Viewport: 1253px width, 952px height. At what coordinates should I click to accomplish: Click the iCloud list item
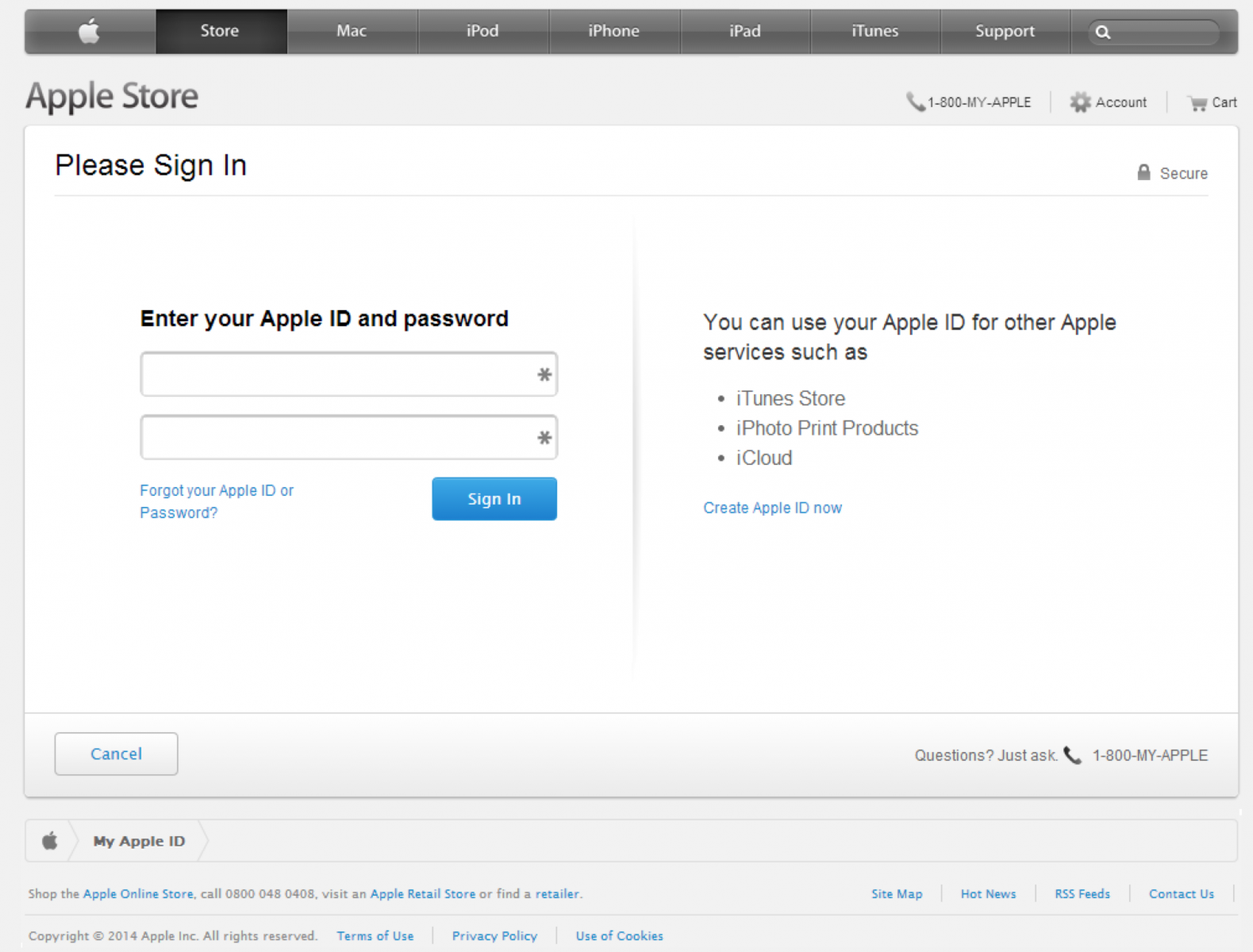coord(763,458)
